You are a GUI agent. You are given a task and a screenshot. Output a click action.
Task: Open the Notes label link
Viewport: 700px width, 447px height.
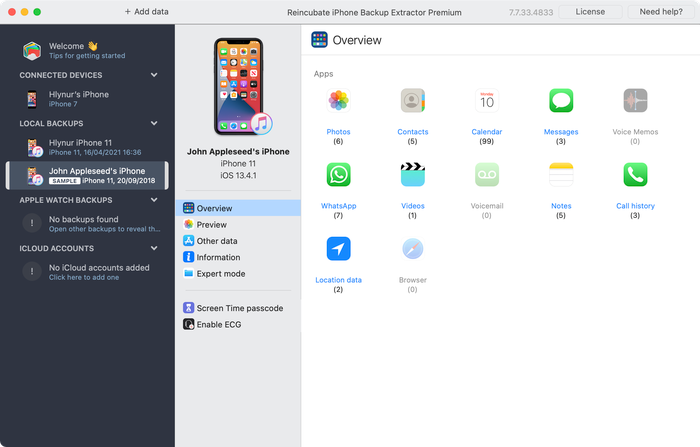tap(561, 206)
